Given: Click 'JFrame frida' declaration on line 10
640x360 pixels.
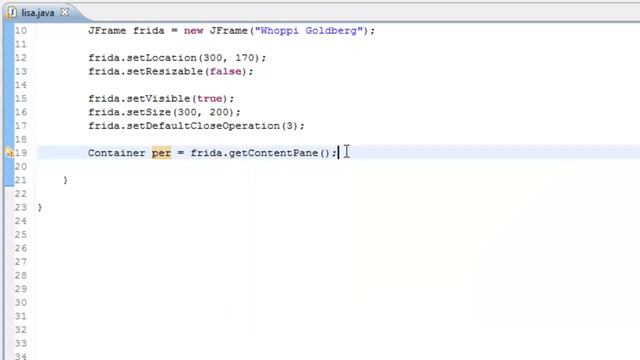Looking at the screenshot, I should [x=126, y=31].
